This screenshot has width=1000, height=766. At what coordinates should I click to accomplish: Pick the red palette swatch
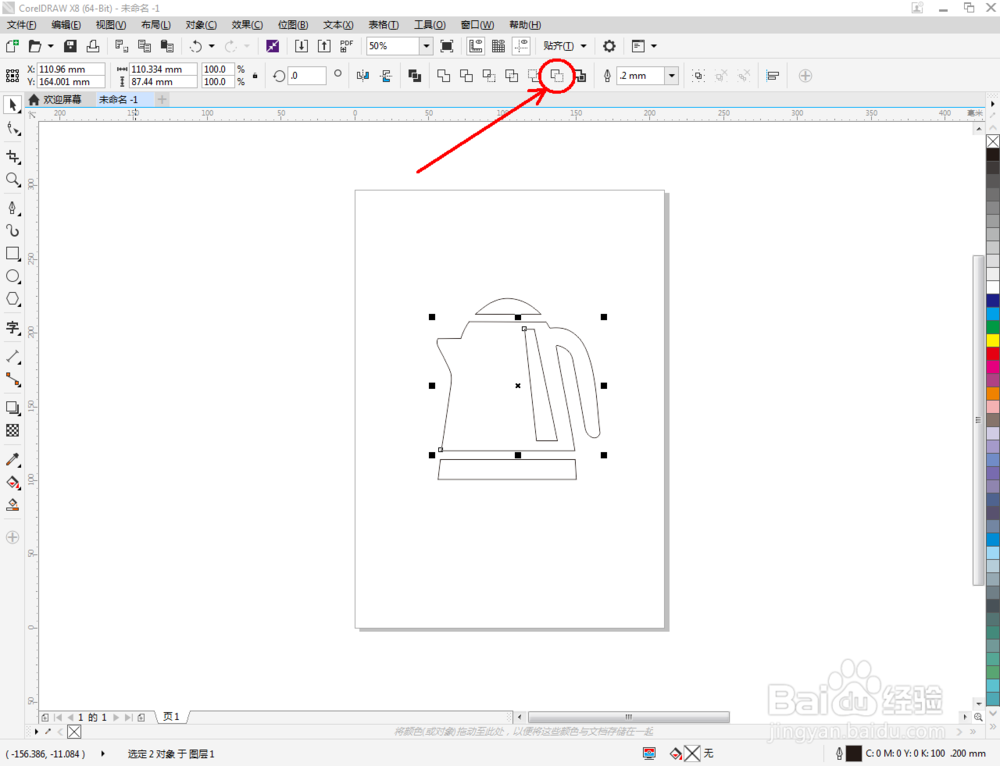pos(993,353)
